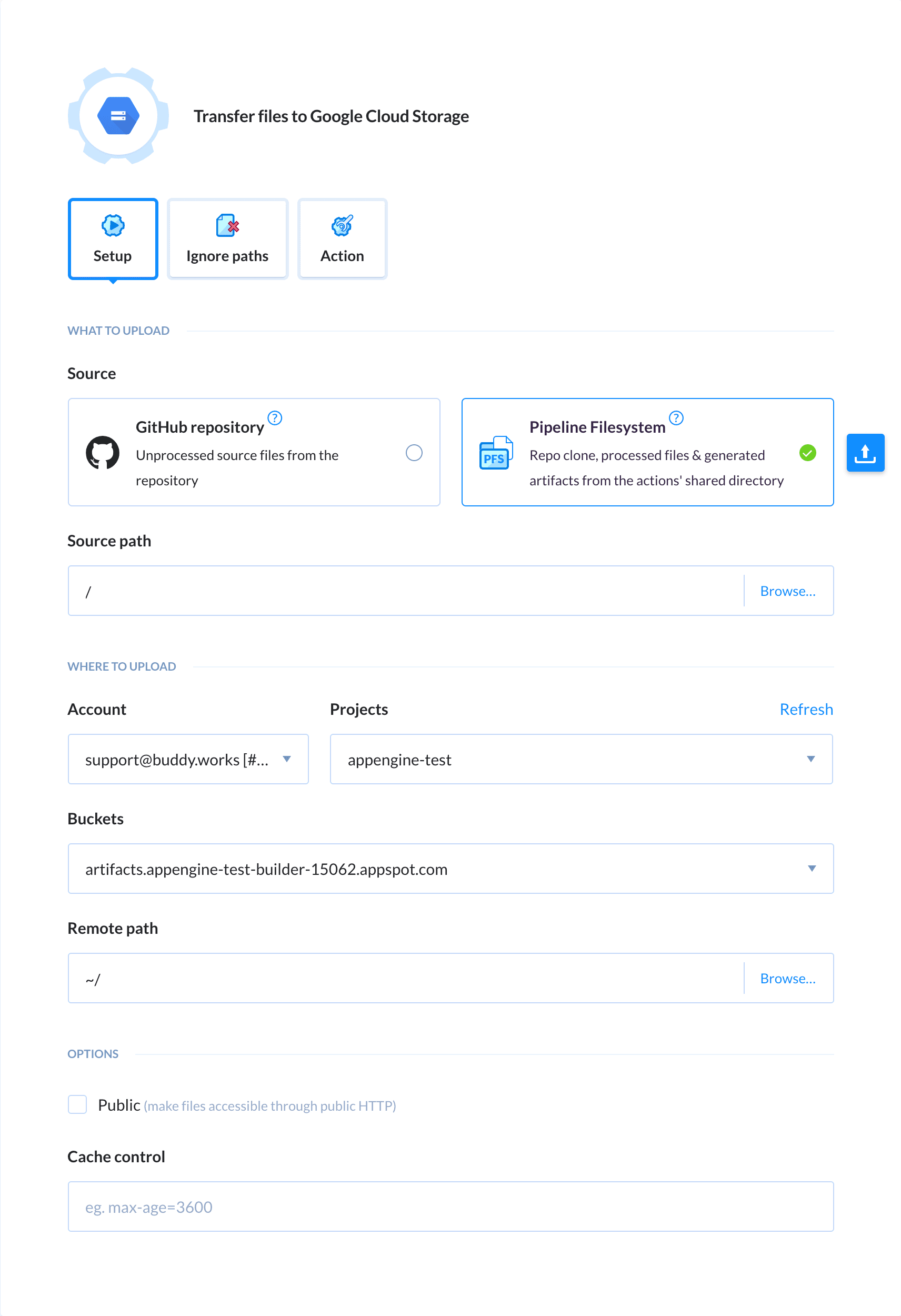Switch to the Action tab
This screenshot has height=1316, width=901.
pos(342,238)
